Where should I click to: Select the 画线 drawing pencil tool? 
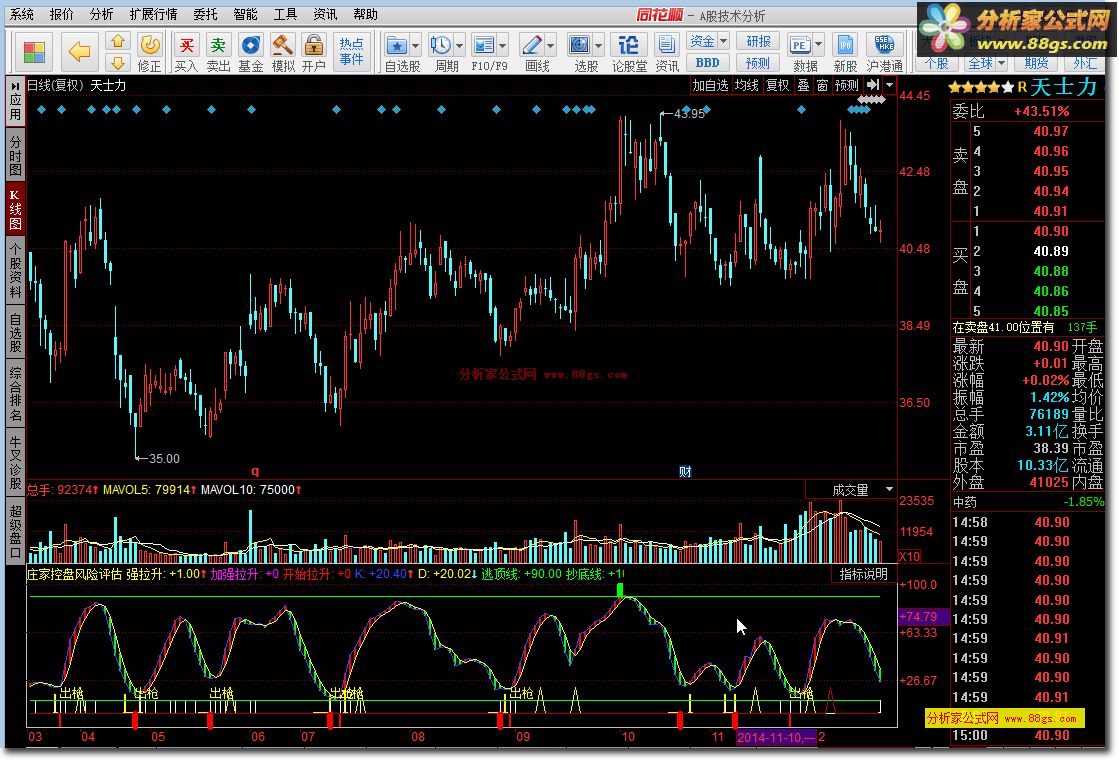532,47
